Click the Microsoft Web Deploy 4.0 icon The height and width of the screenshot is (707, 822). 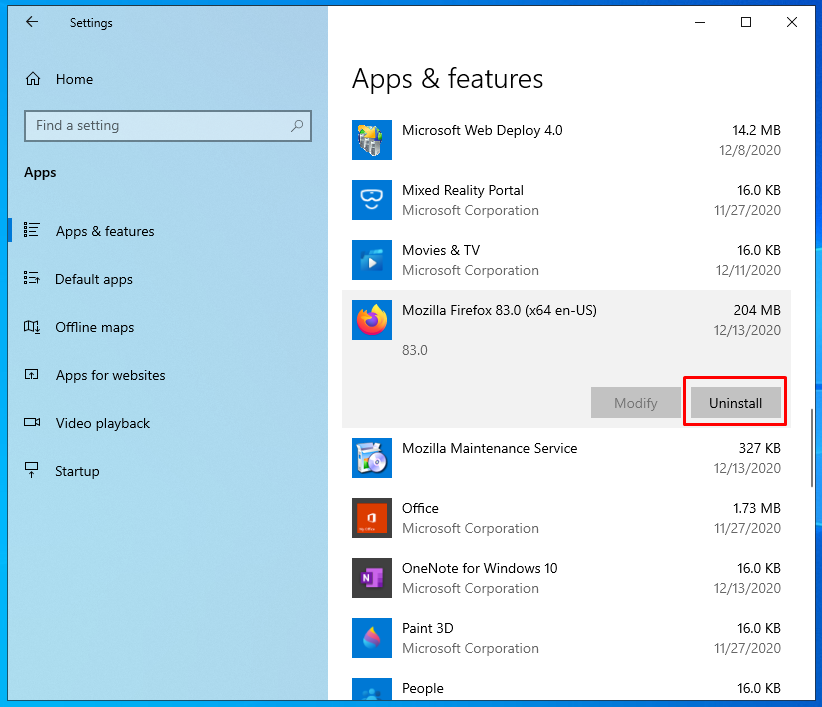click(372, 140)
